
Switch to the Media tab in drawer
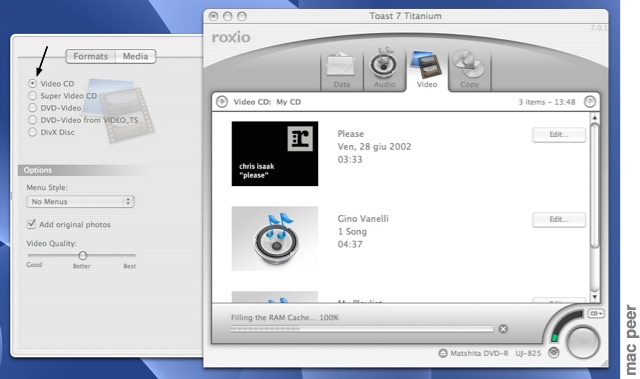coord(136,56)
